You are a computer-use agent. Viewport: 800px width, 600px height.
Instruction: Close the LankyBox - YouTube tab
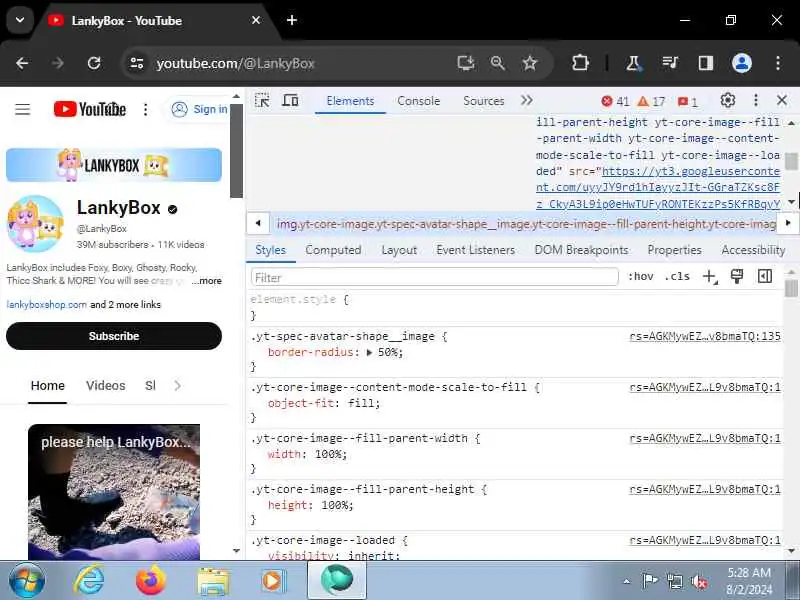coord(256,20)
